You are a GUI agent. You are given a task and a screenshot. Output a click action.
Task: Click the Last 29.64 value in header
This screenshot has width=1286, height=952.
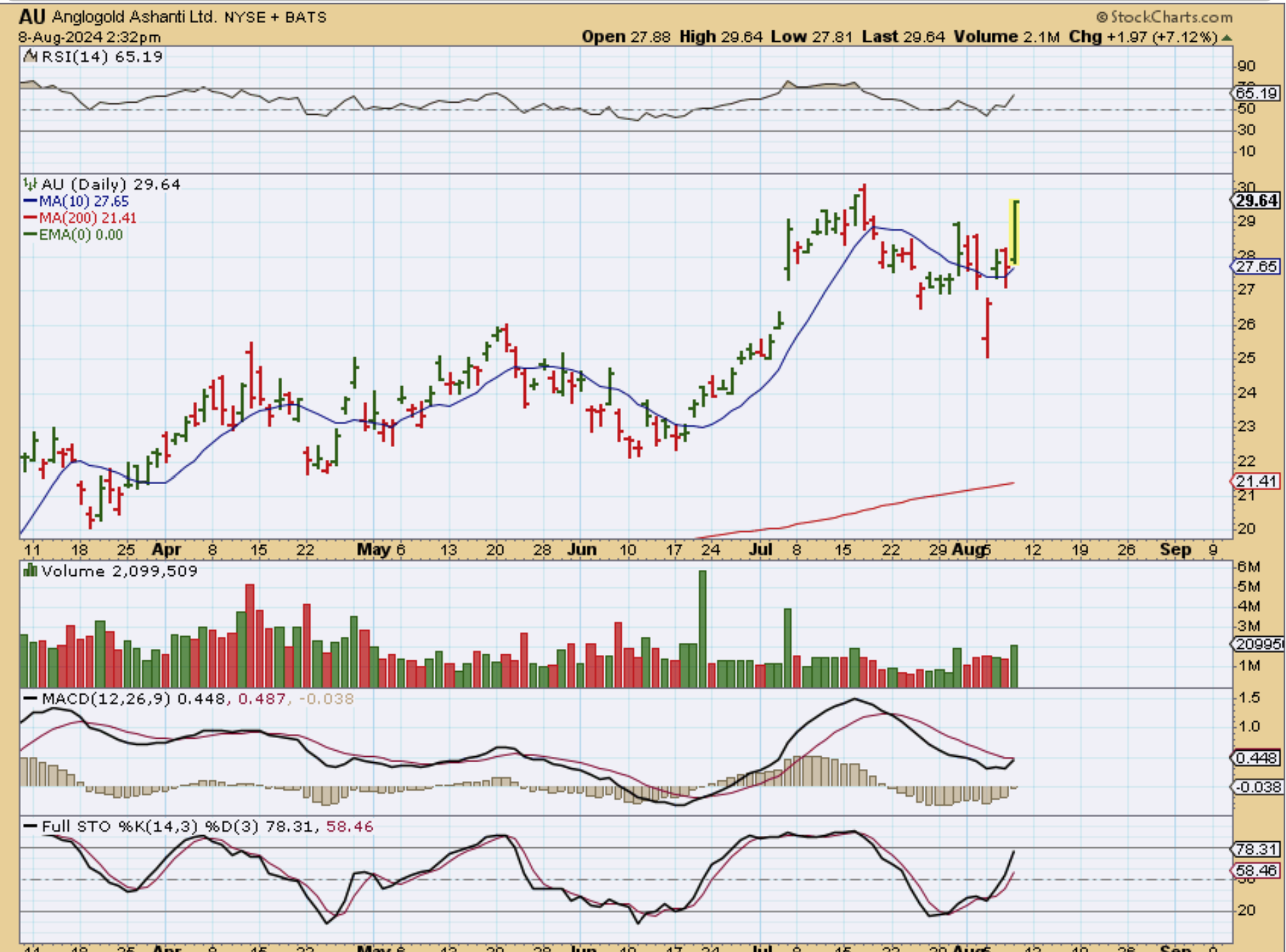click(x=903, y=37)
